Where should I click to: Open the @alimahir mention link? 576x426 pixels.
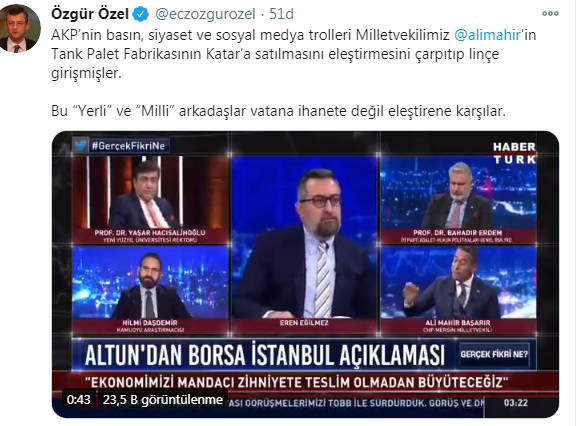point(487,35)
